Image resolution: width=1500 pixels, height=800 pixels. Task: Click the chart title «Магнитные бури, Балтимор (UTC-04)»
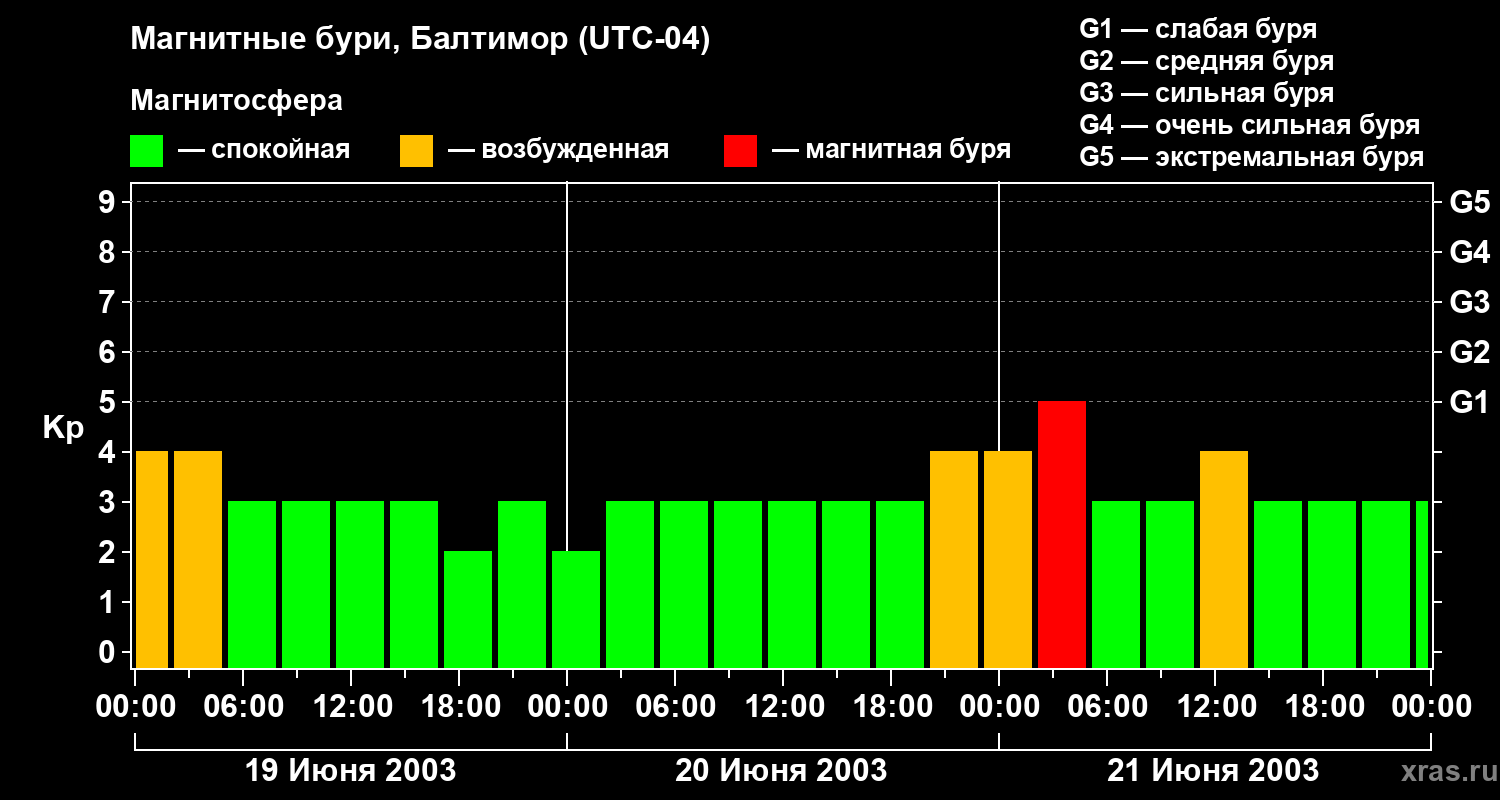(x=420, y=40)
